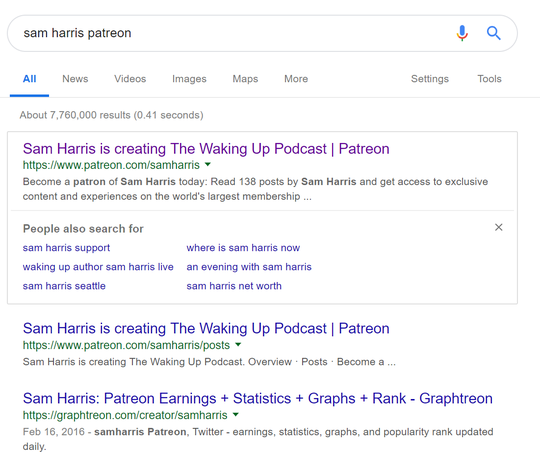540x470 pixels.
Task: Search for sam harris net worth
Action: 234,286
